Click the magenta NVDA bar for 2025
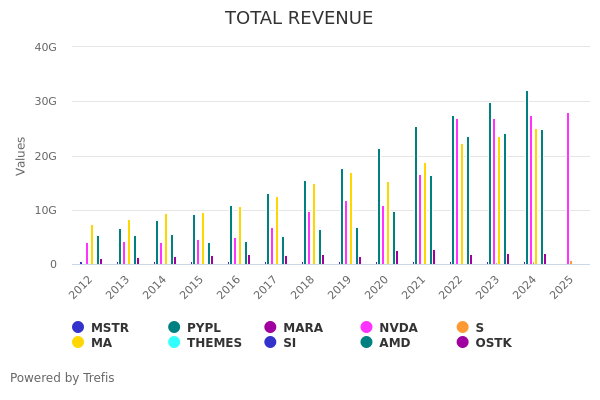The image size is (600, 400). click(568, 190)
